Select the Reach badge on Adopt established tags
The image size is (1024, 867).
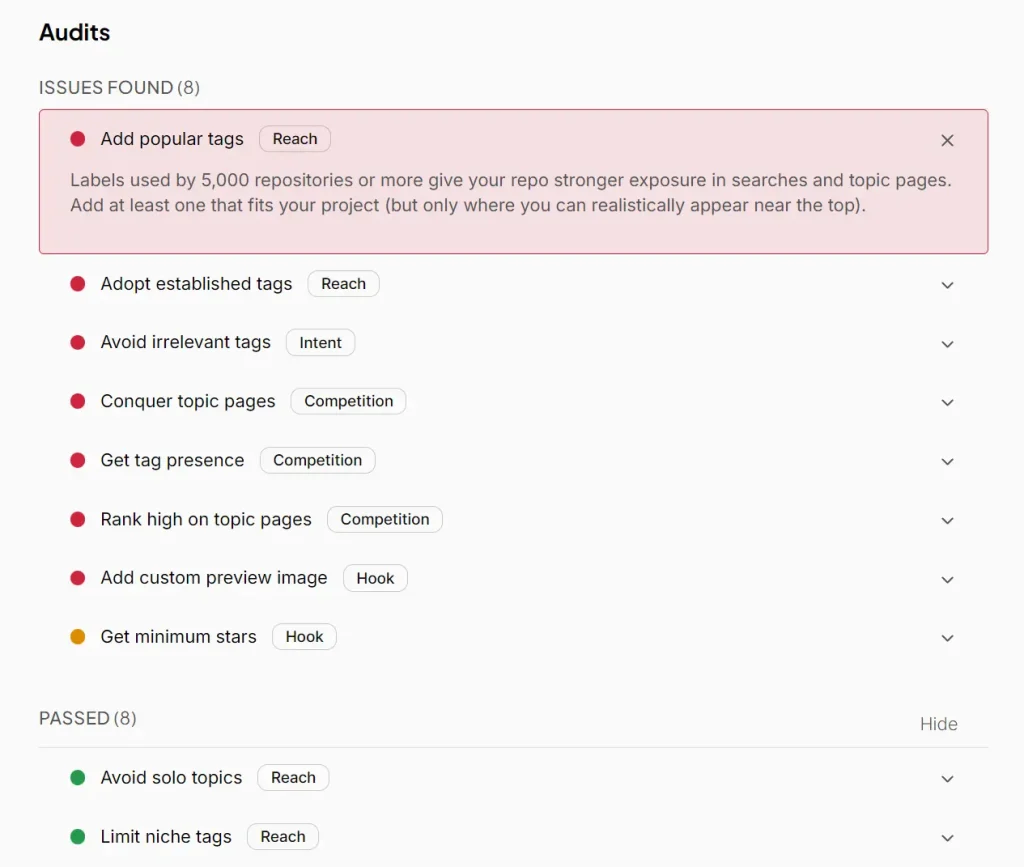[x=343, y=284]
